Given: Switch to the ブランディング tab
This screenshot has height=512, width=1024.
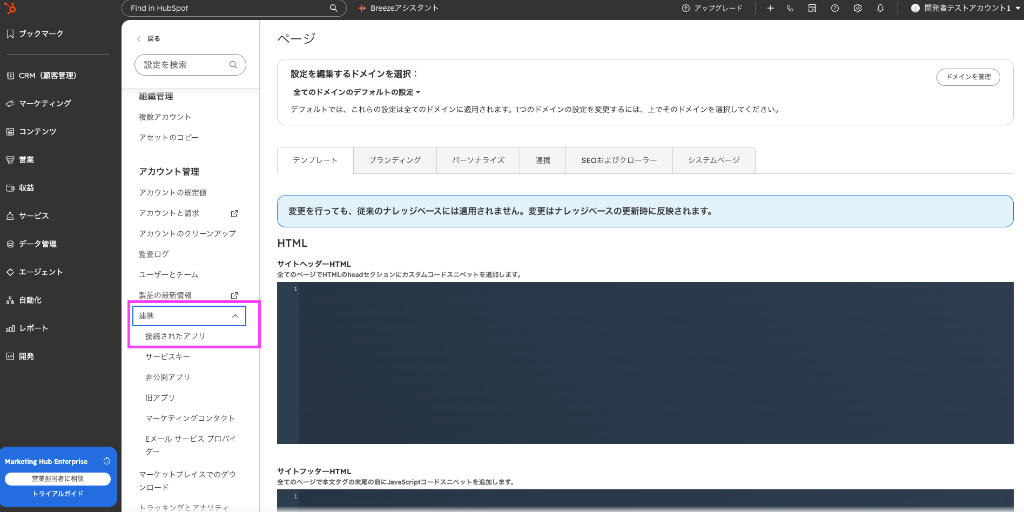Looking at the screenshot, I should (394, 160).
